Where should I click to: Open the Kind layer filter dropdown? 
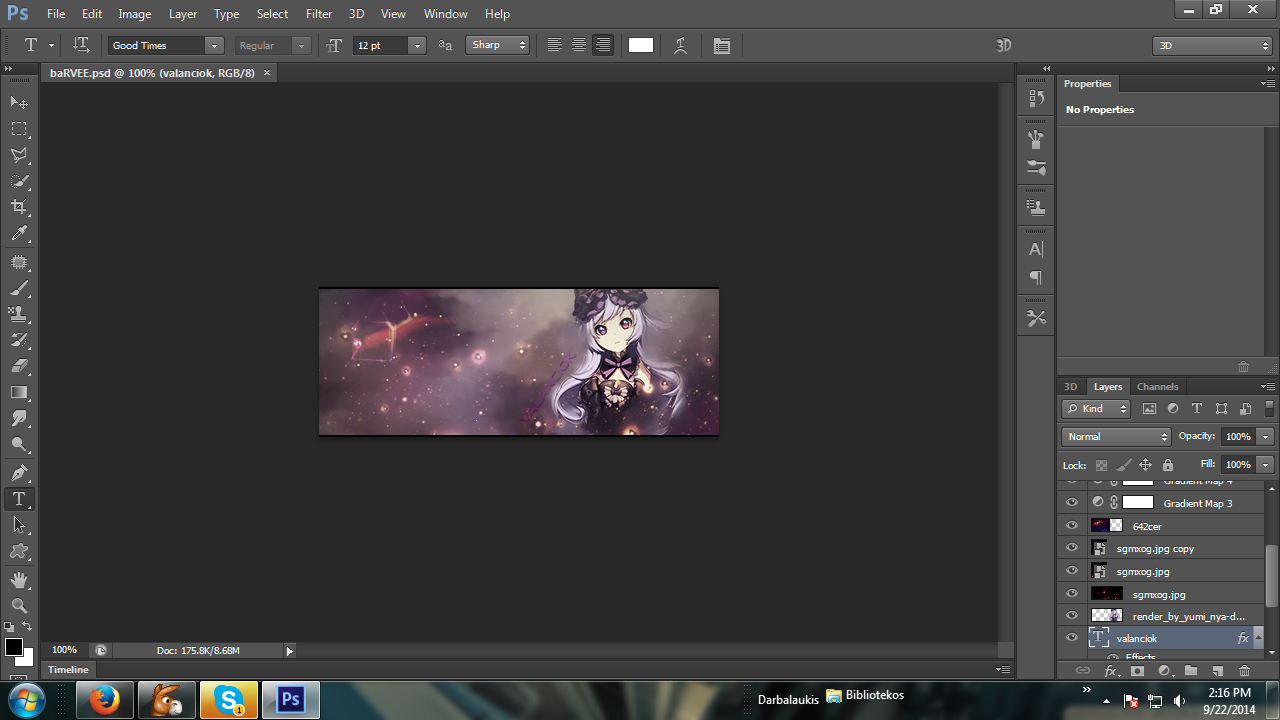(1096, 408)
